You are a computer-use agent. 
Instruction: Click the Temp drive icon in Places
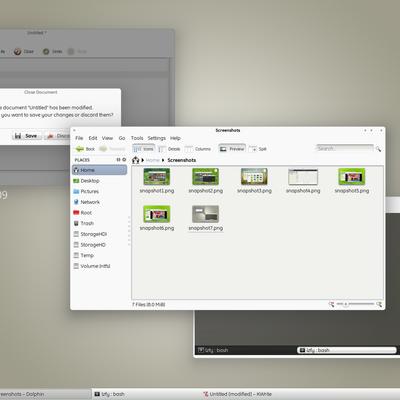(76, 255)
